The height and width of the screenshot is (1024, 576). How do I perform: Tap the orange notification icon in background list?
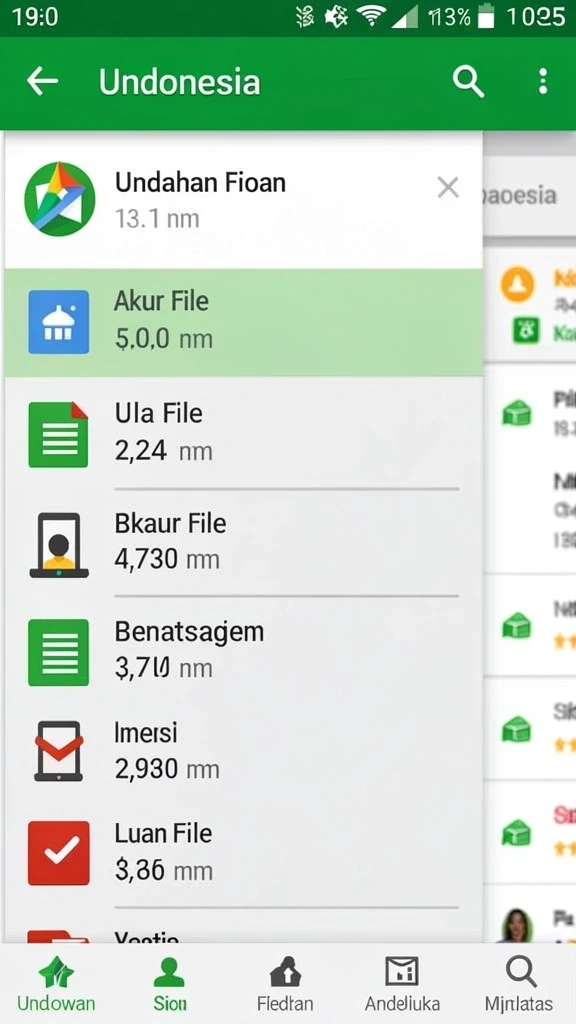517,285
